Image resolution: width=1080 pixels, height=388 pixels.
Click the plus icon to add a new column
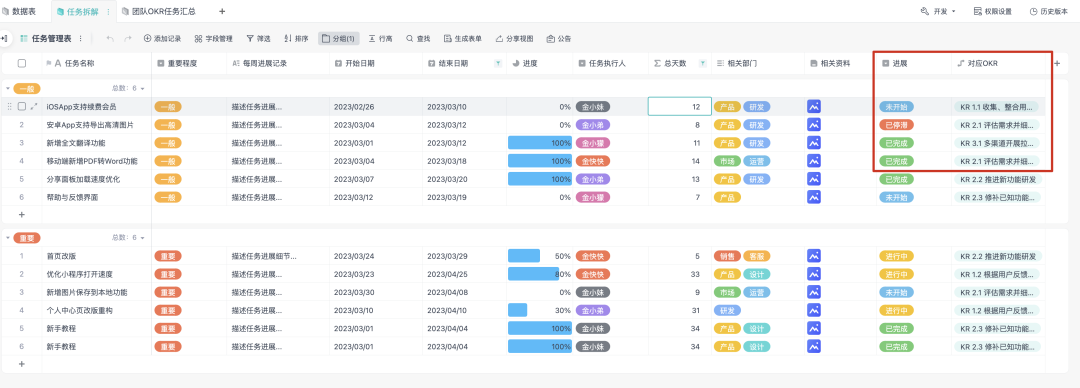coord(1057,63)
